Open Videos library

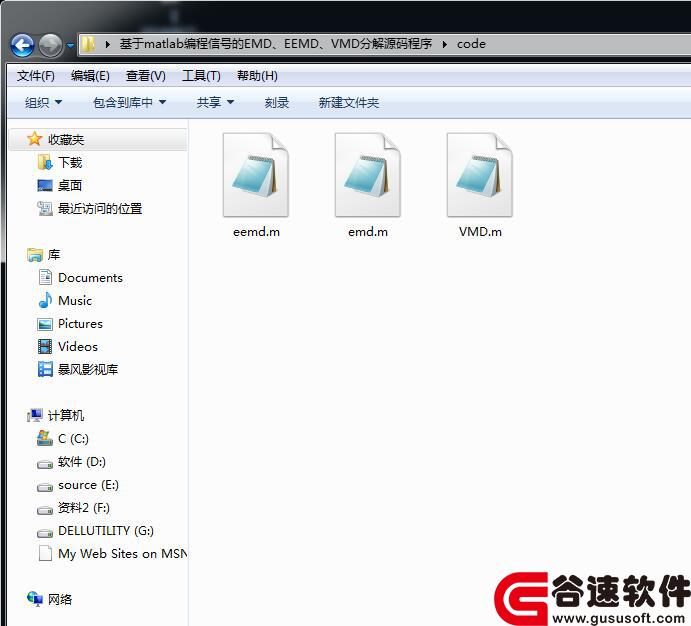(x=78, y=346)
